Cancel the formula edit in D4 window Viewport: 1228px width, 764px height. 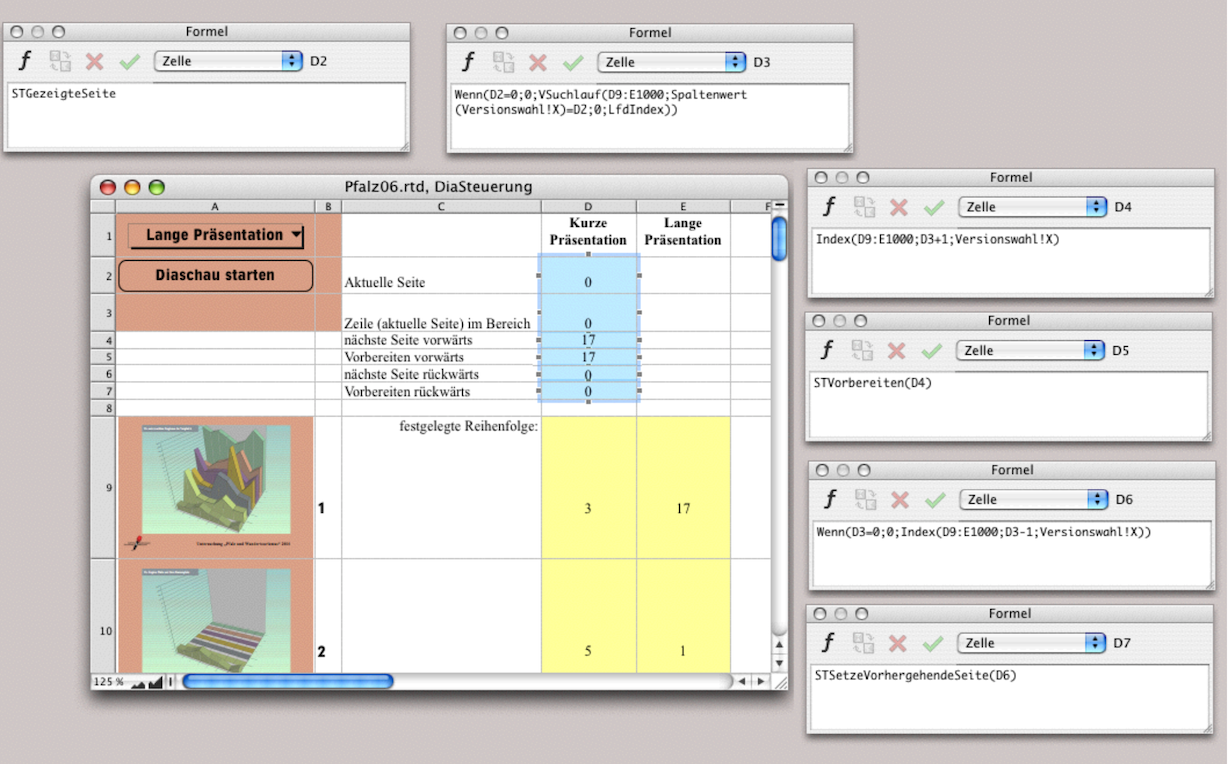[x=898, y=207]
